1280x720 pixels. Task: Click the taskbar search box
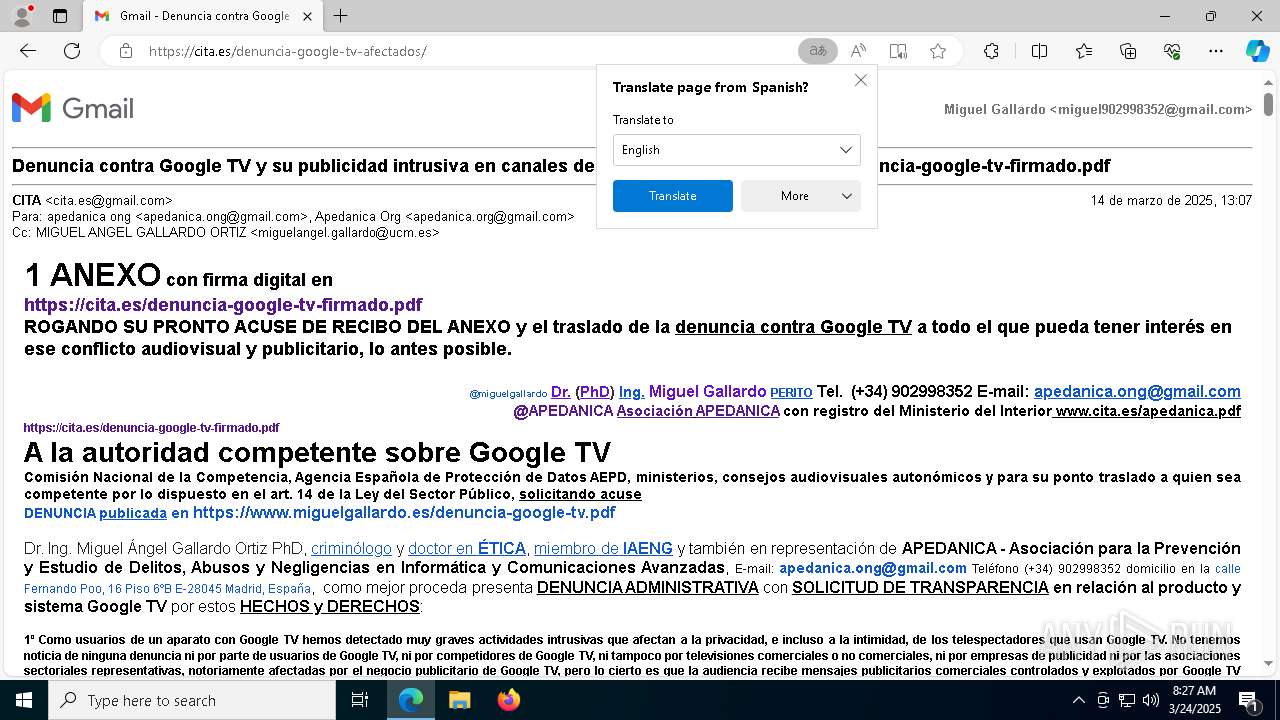click(192, 700)
